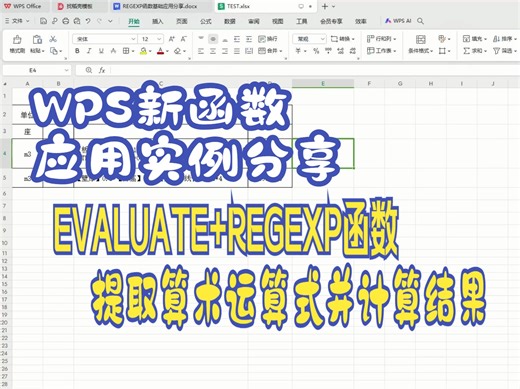Click Fill (填充) button
This screenshot has width=520, height=389.
pos(475,39)
